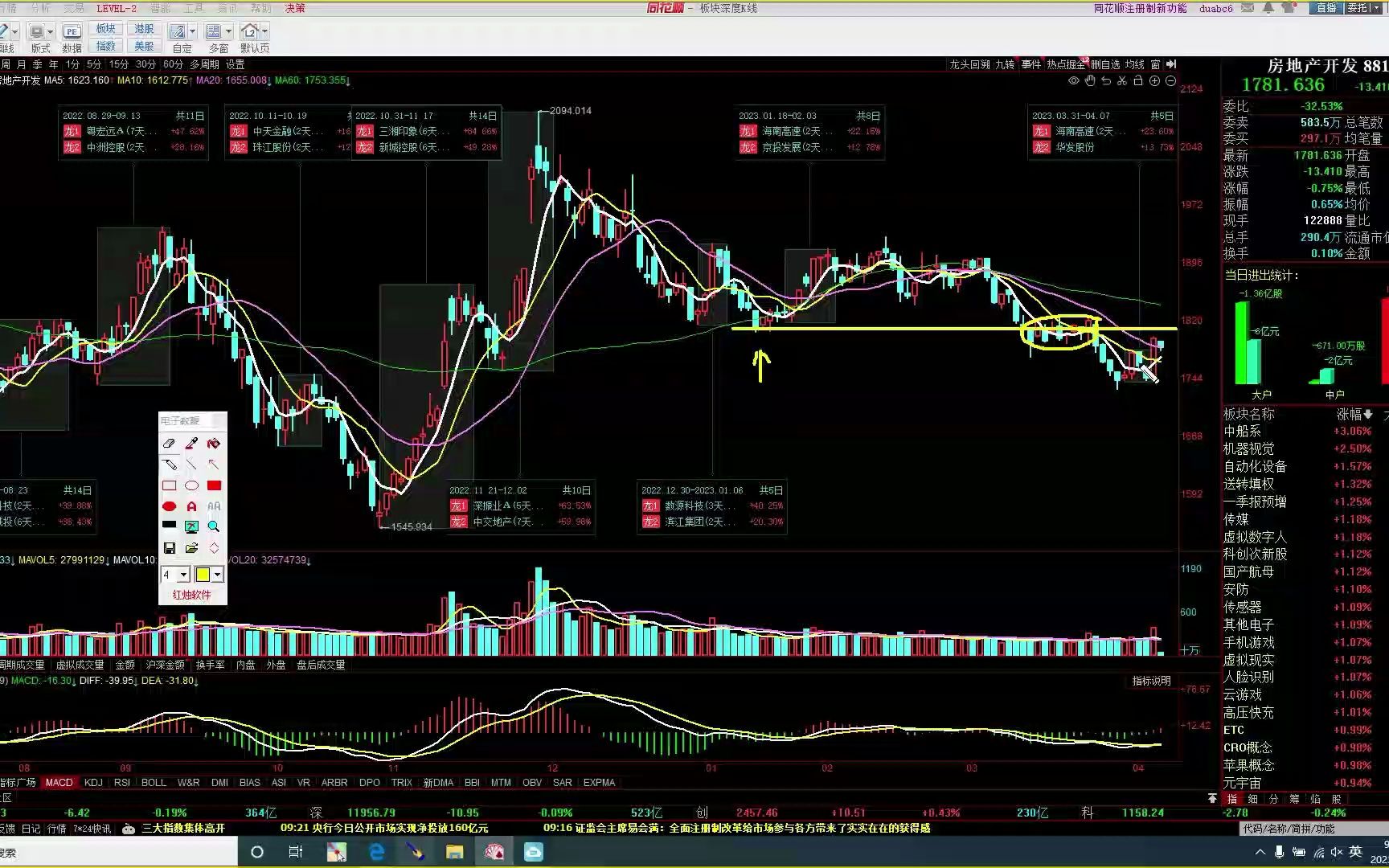Click the 代码/名称/简拼/功能 search field

(x=1313, y=829)
